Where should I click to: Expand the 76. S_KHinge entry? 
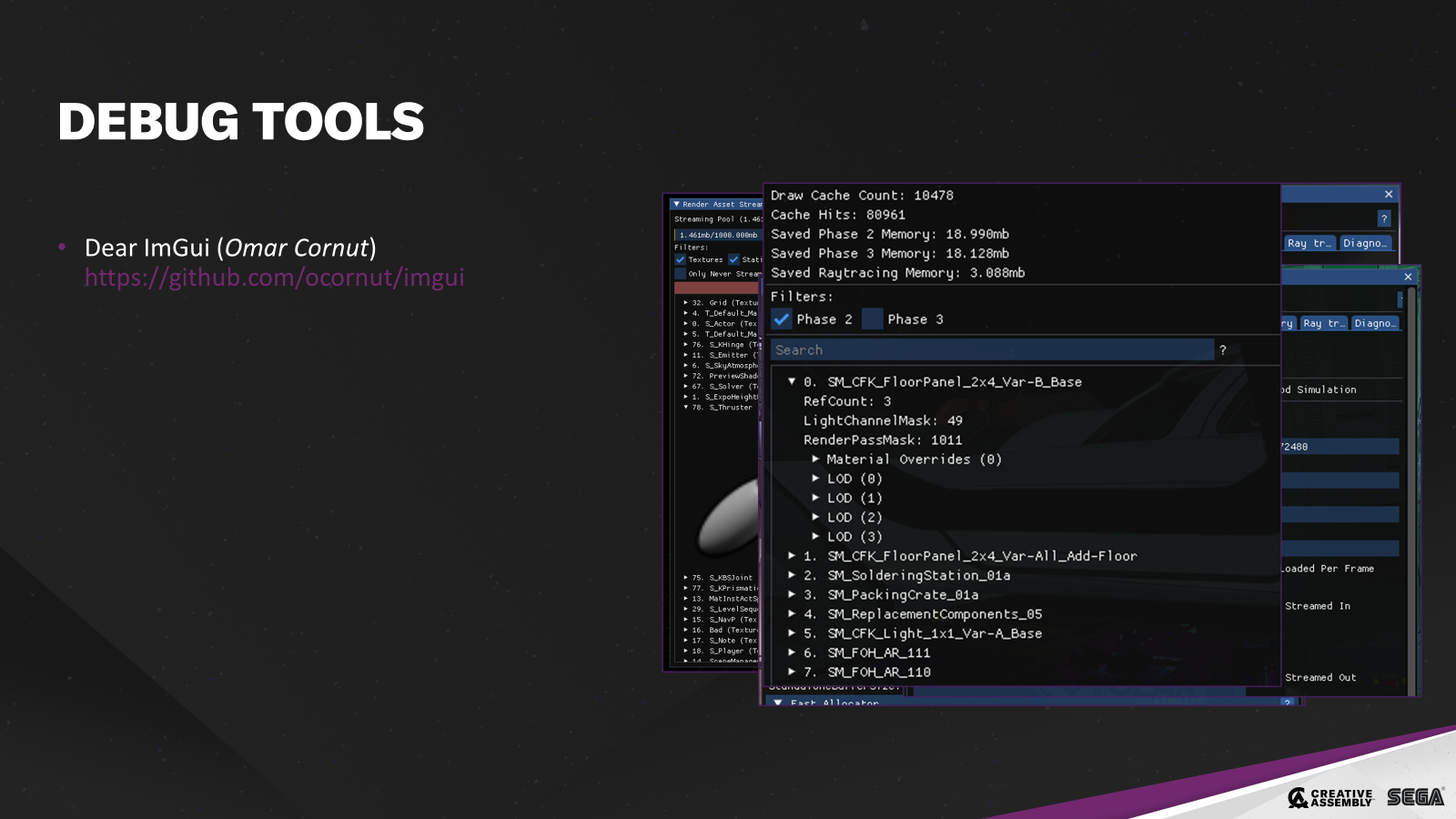coord(686,344)
